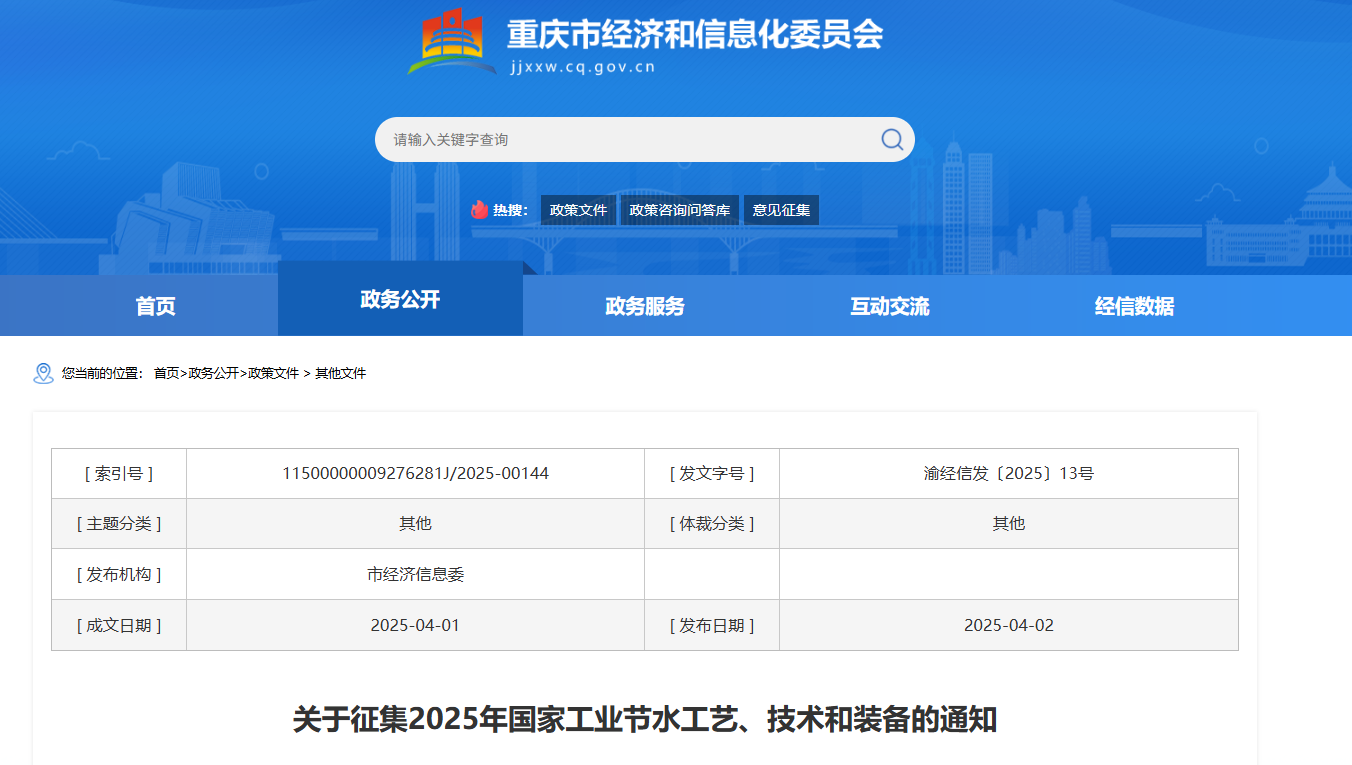Open the 首页 navigation tab
The image size is (1352, 765).
[x=155, y=306]
